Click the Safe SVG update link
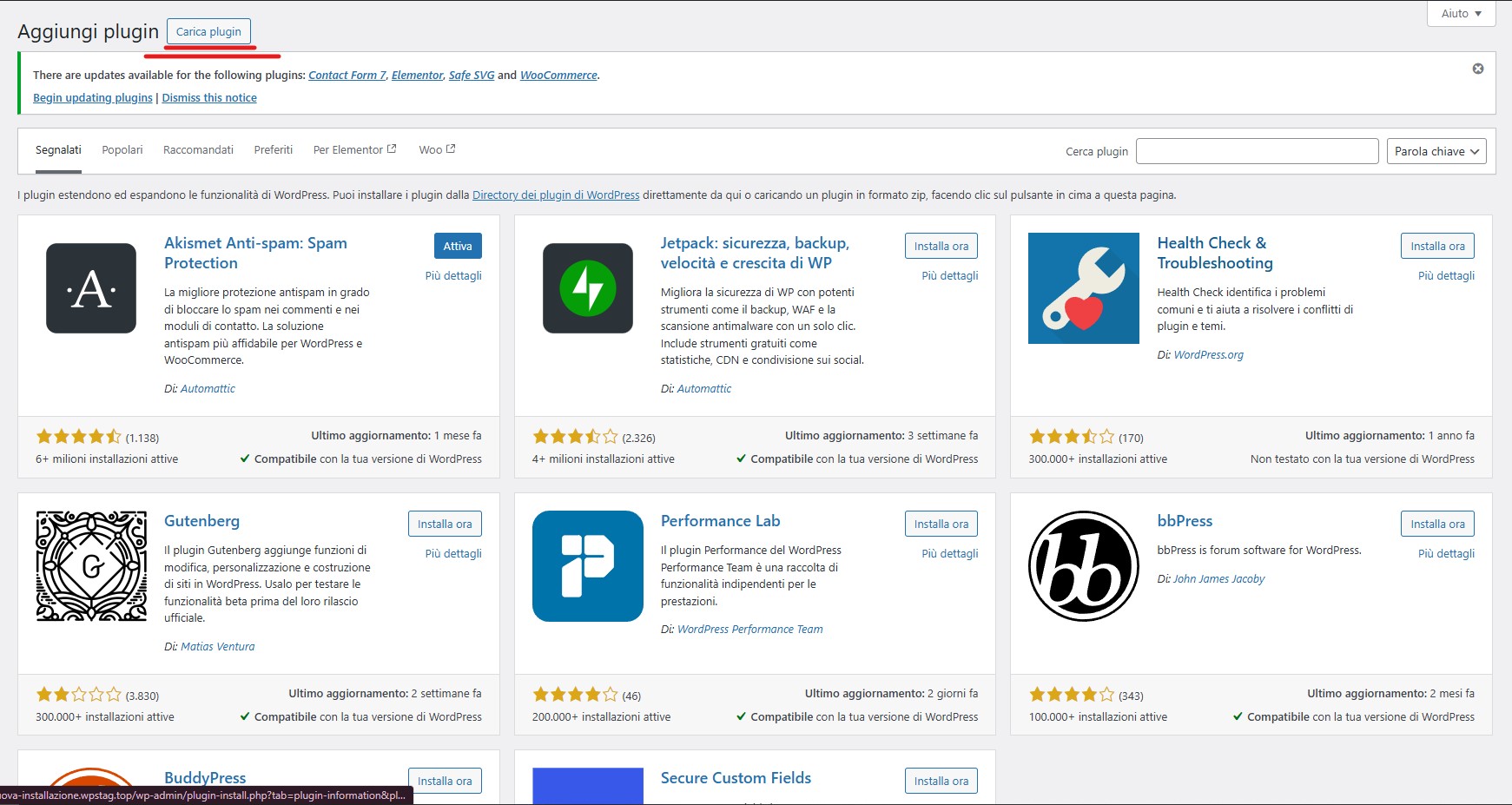Viewport: 1512px width, 805px height. click(x=472, y=76)
